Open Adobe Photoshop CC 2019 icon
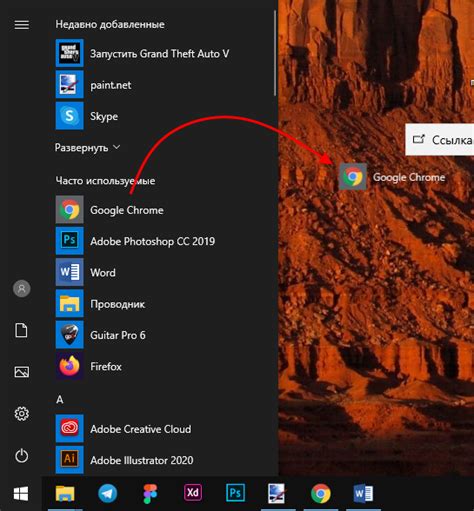The width and height of the screenshot is (474, 511). pos(69,241)
